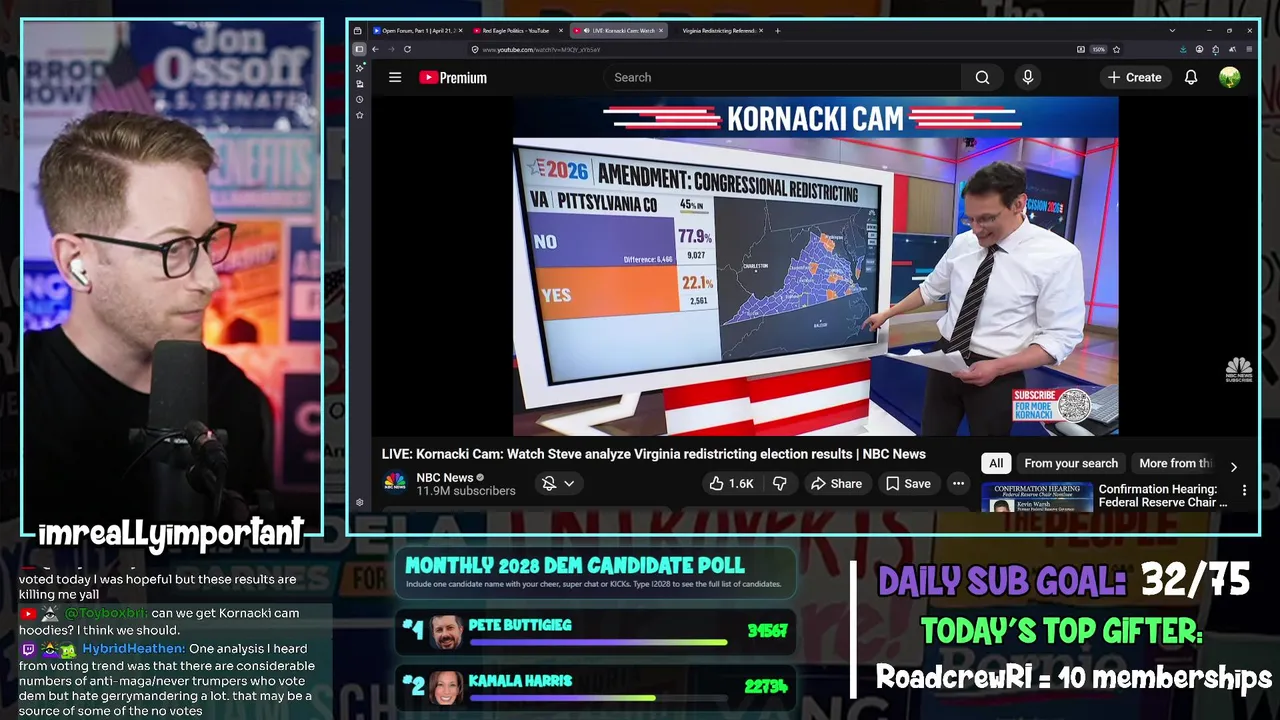Screen dimensions: 1280x720
Task: Open the browser downloads icon
Action: click(x=1183, y=49)
